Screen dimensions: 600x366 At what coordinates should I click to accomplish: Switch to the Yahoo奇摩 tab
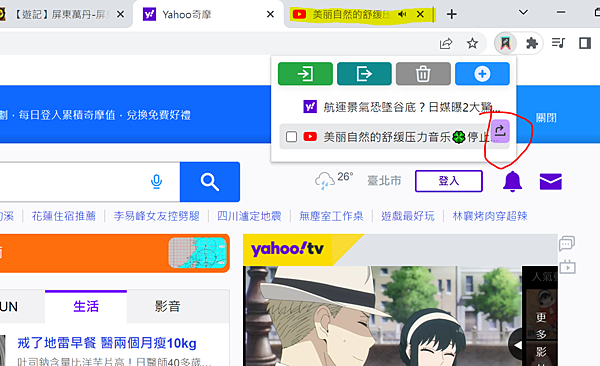[x=209, y=14]
